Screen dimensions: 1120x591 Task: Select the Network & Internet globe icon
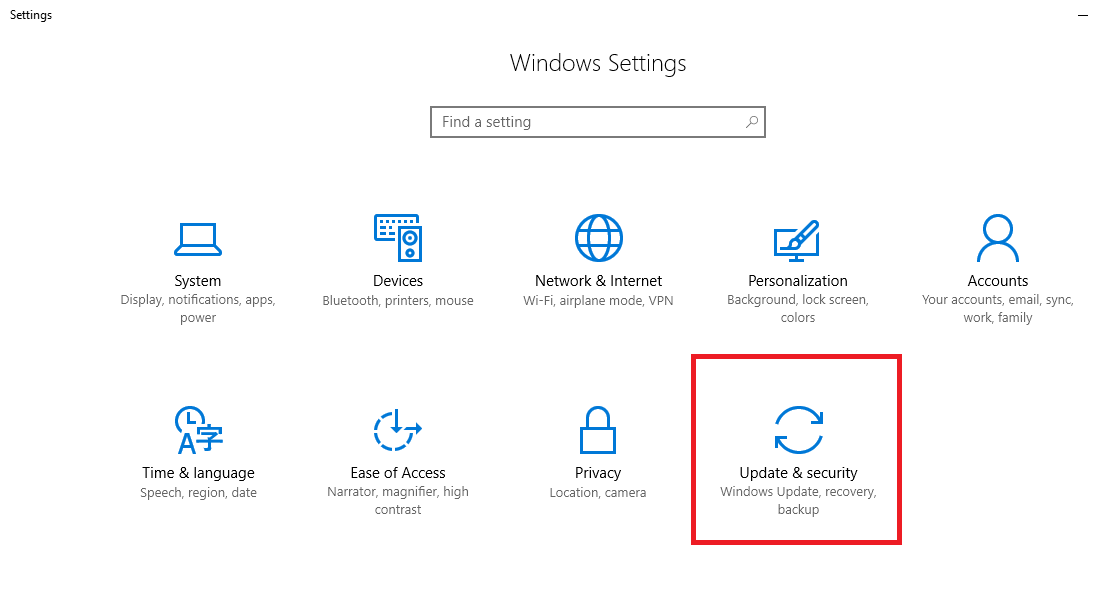pos(599,238)
